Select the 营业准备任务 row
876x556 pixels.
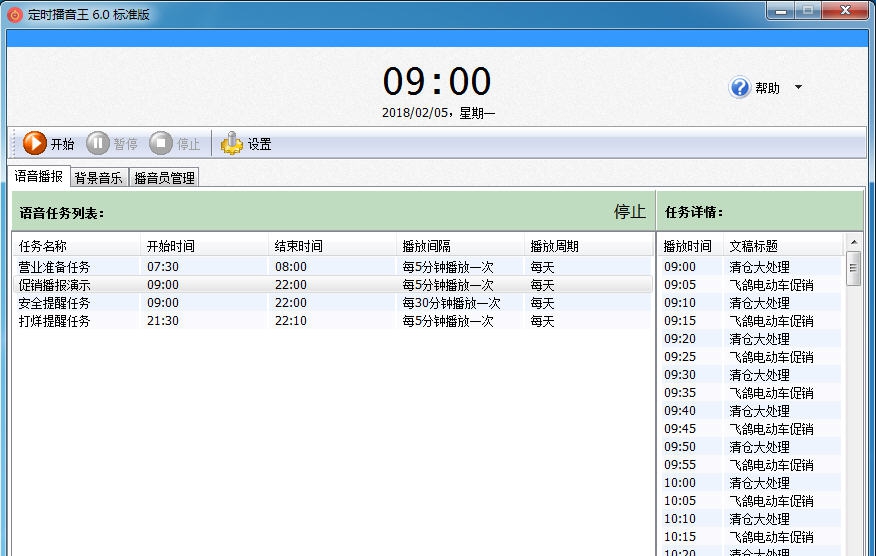(332, 267)
